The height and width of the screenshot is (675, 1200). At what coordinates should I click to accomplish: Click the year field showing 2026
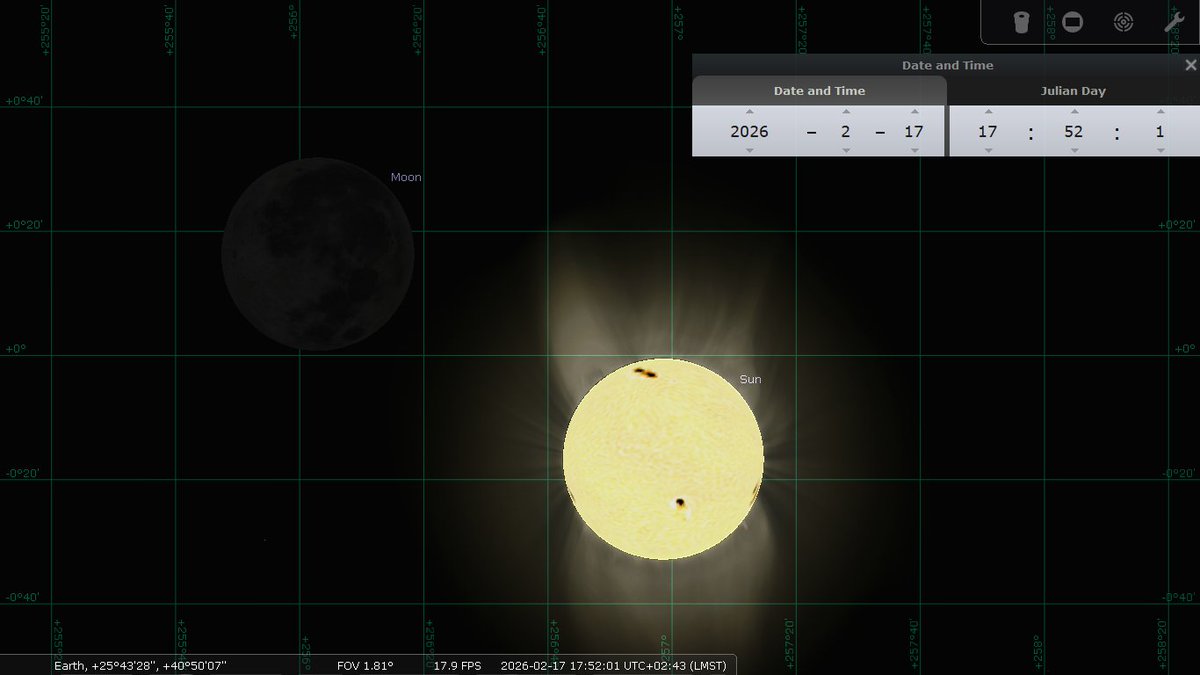749,132
